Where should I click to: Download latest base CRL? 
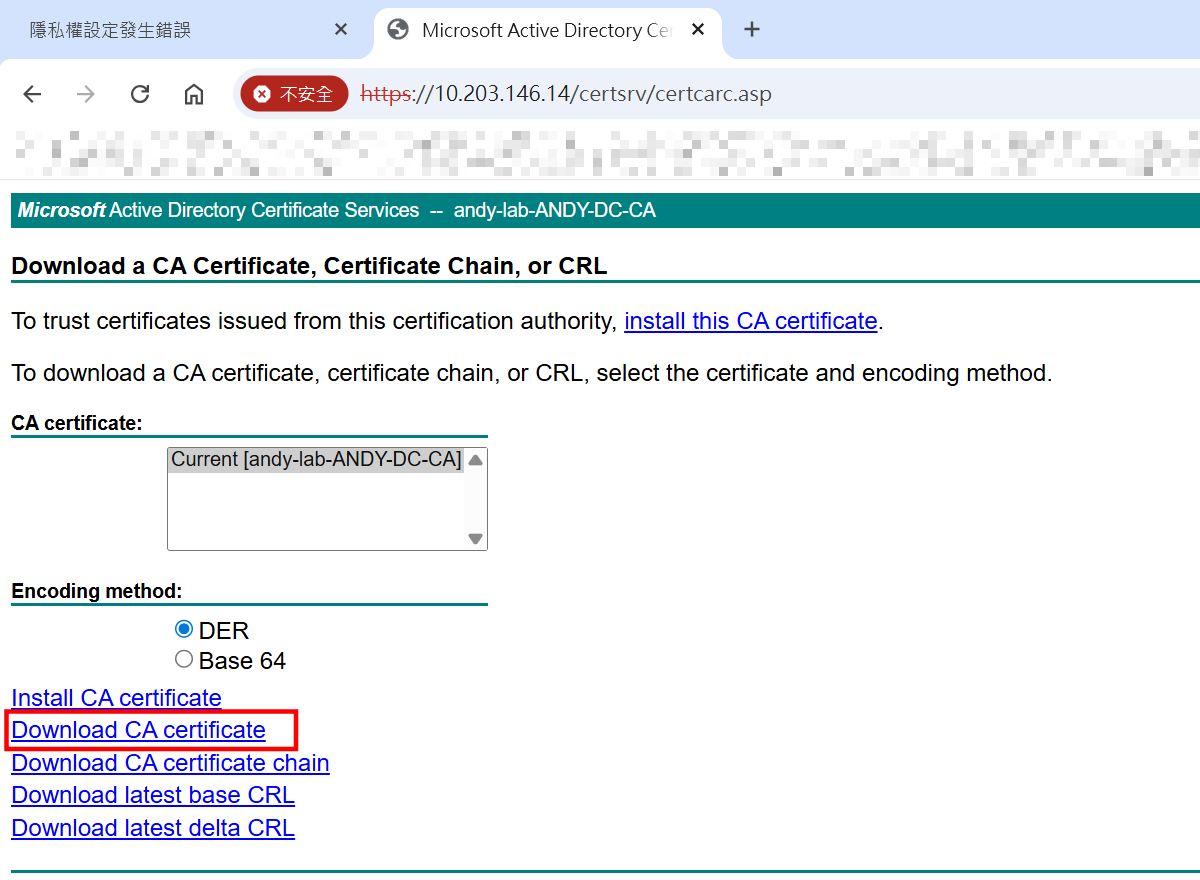coord(153,795)
